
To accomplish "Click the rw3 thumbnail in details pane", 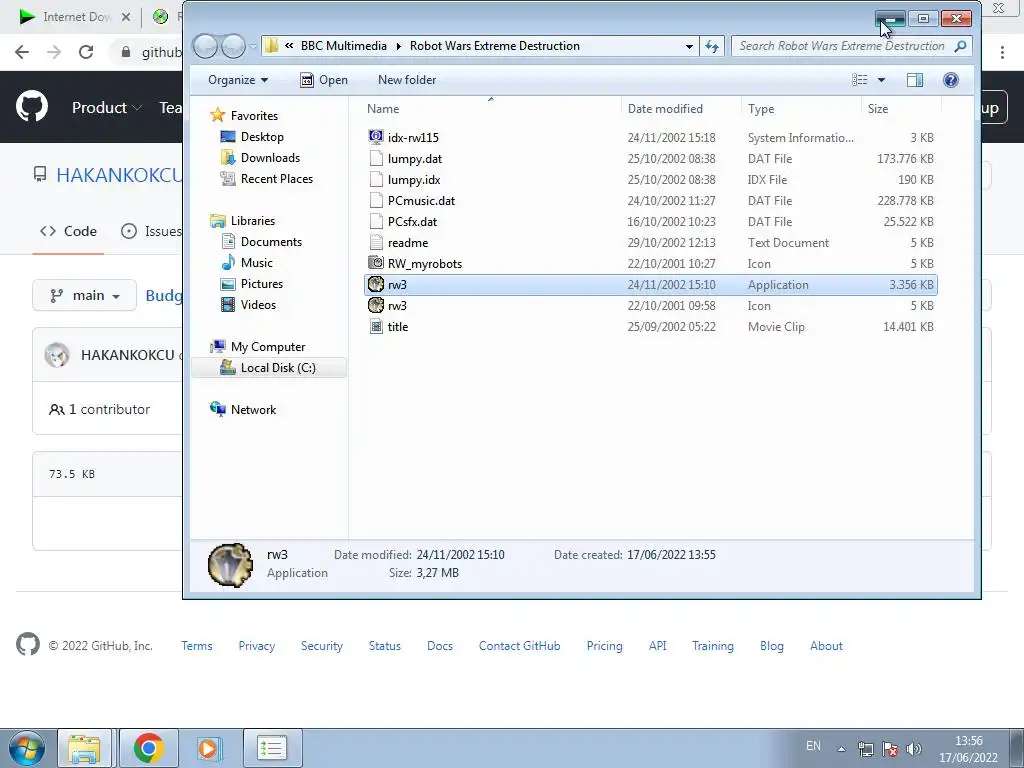I will click(230, 564).
